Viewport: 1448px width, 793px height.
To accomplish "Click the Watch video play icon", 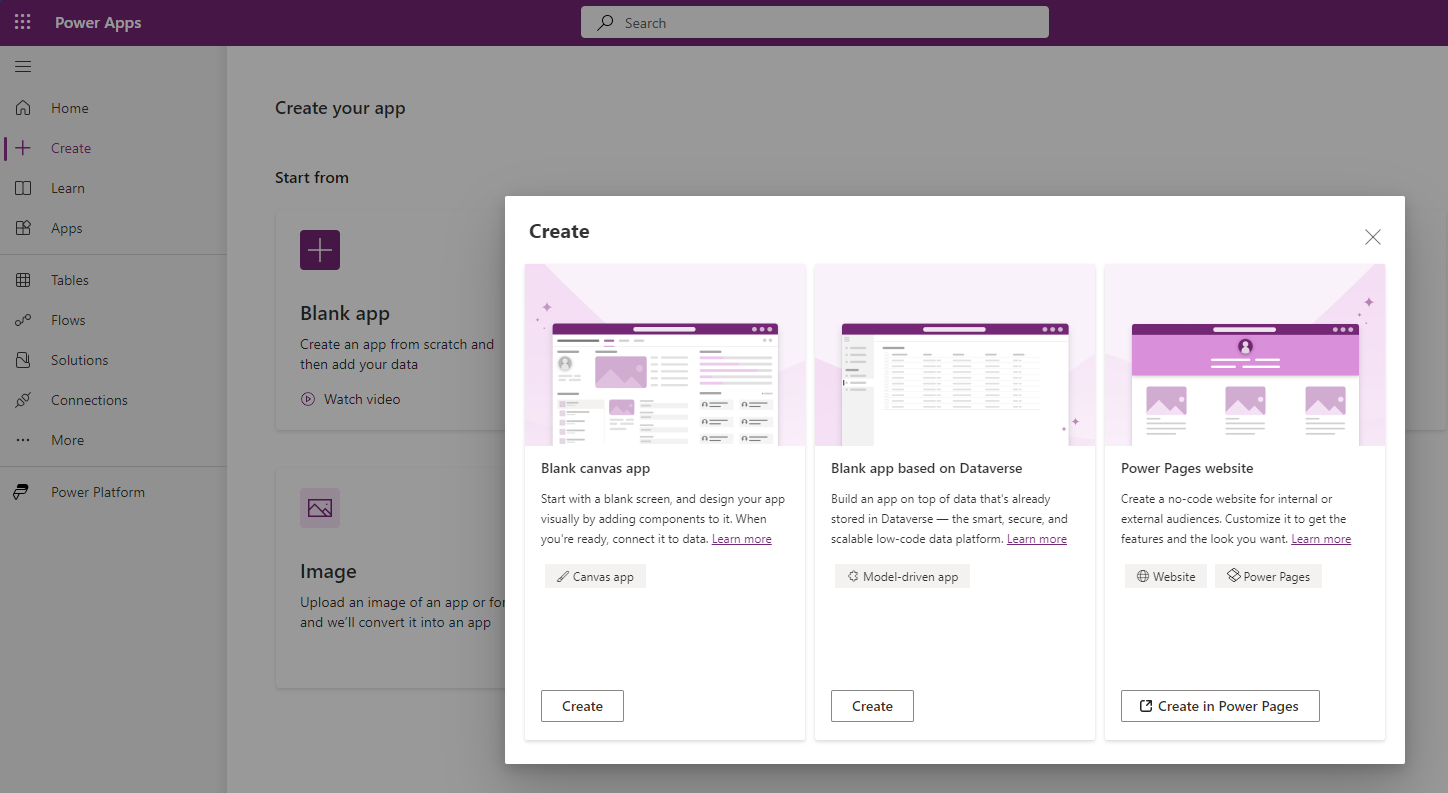I will click(x=308, y=399).
